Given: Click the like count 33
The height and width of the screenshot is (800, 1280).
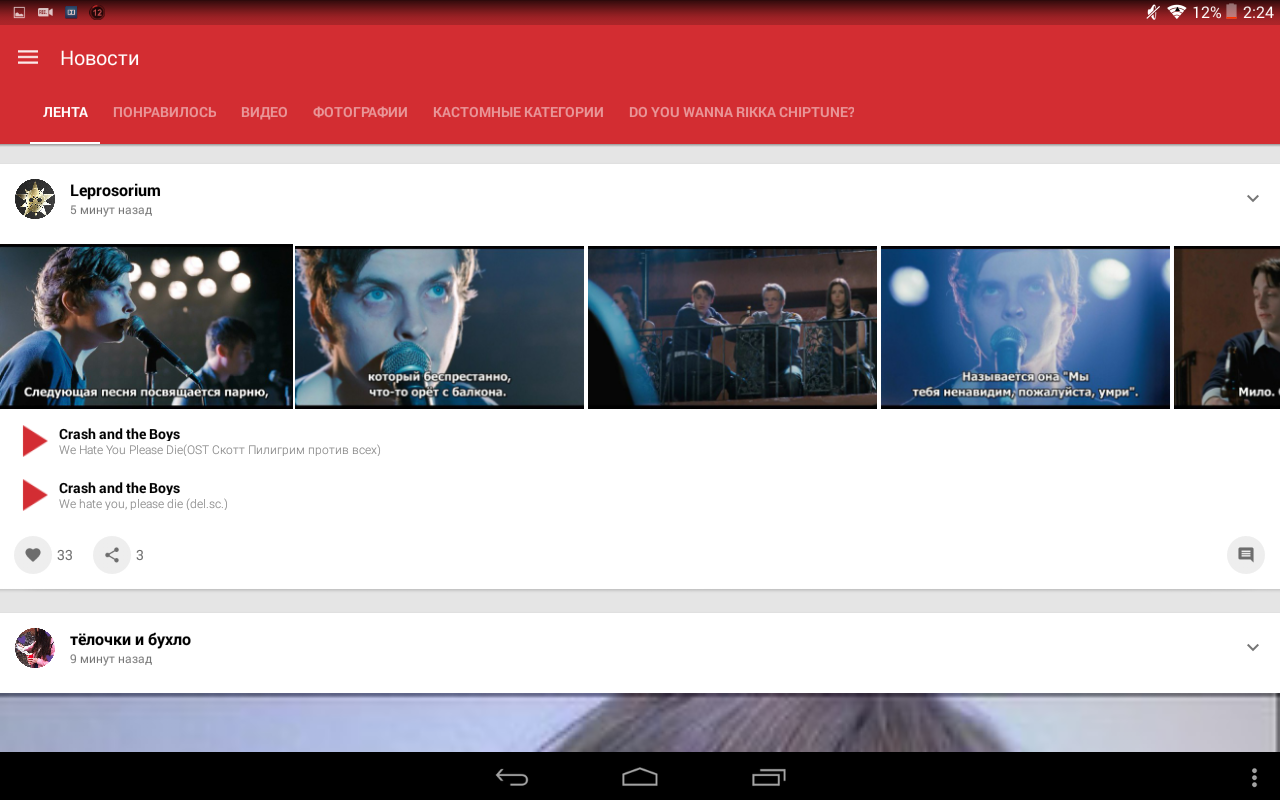Looking at the screenshot, I should (65, 555).
